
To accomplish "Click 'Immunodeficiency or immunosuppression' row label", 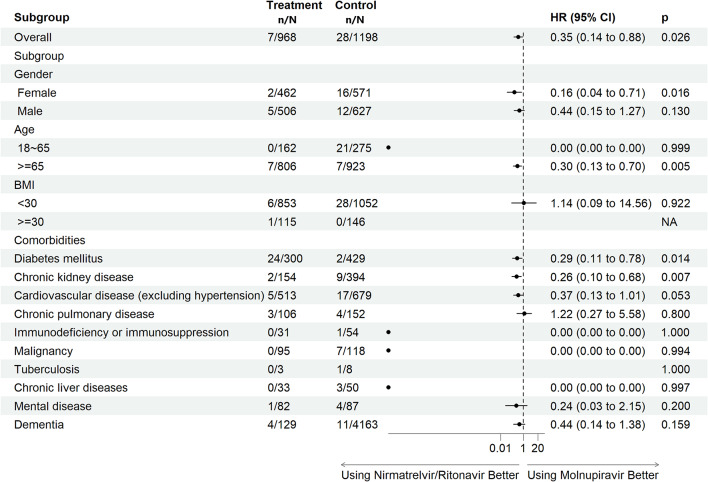I will pos(121,332).
